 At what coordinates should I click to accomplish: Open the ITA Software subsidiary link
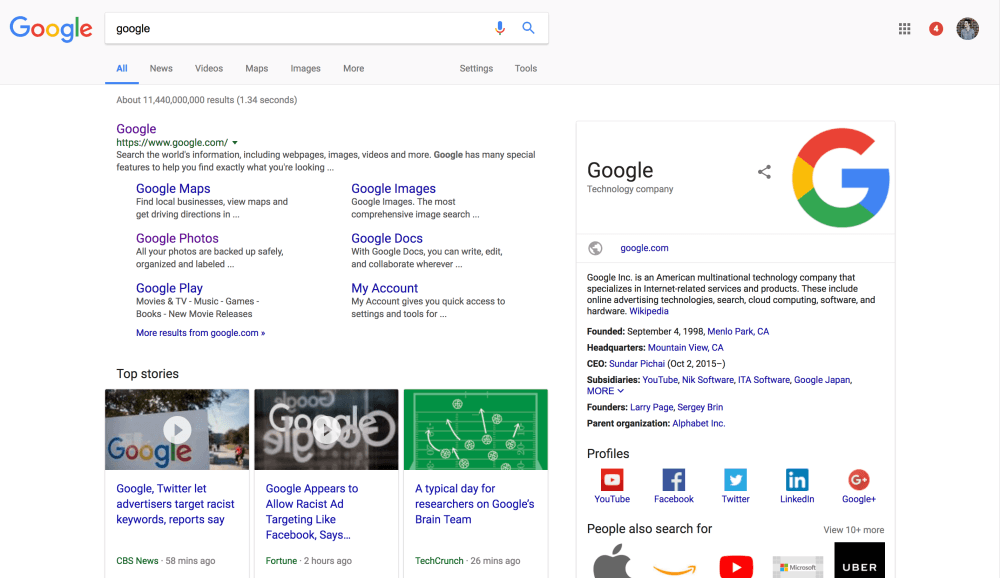(764, 380)
